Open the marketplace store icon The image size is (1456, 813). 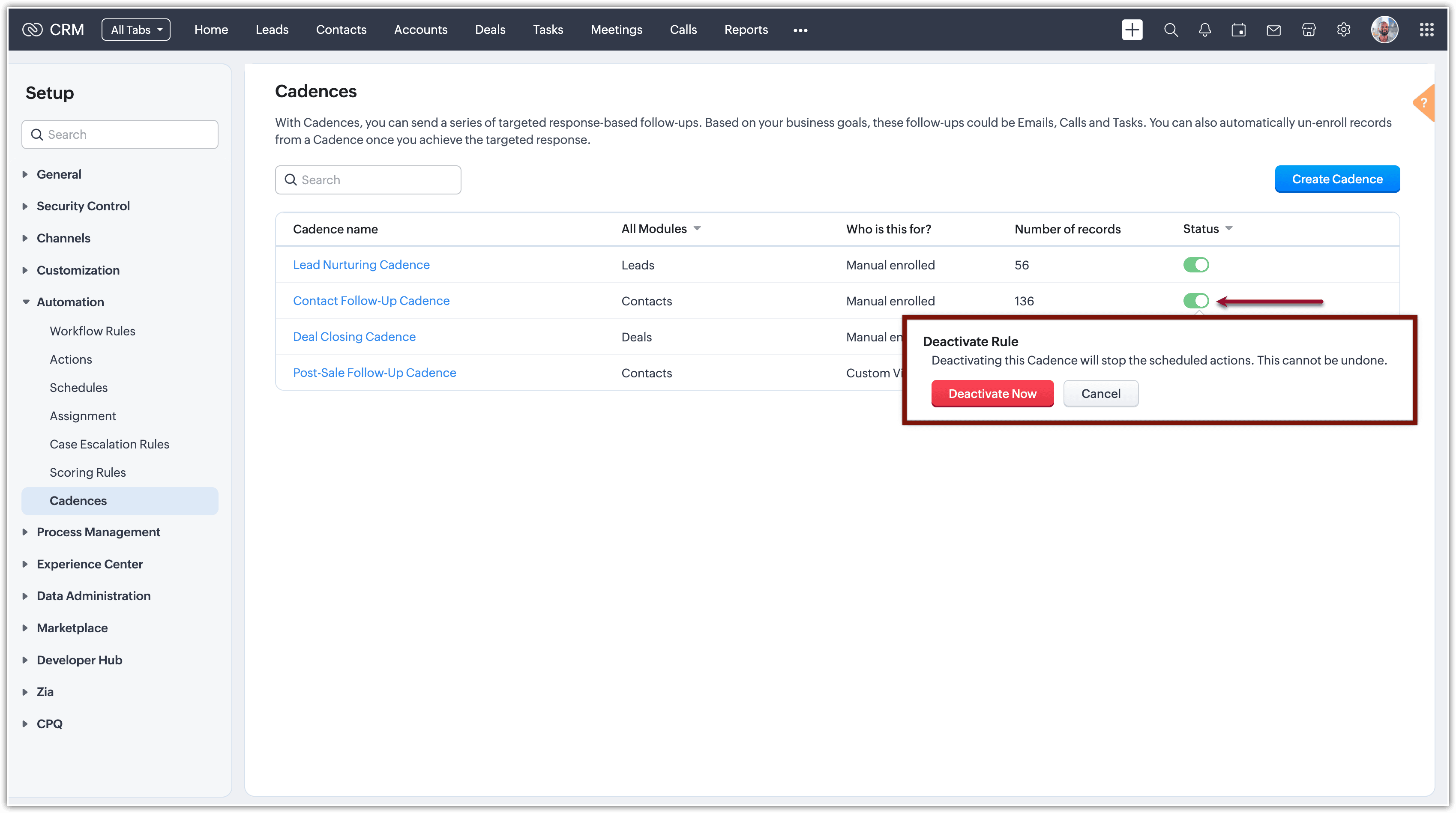tap(1309, 30)
